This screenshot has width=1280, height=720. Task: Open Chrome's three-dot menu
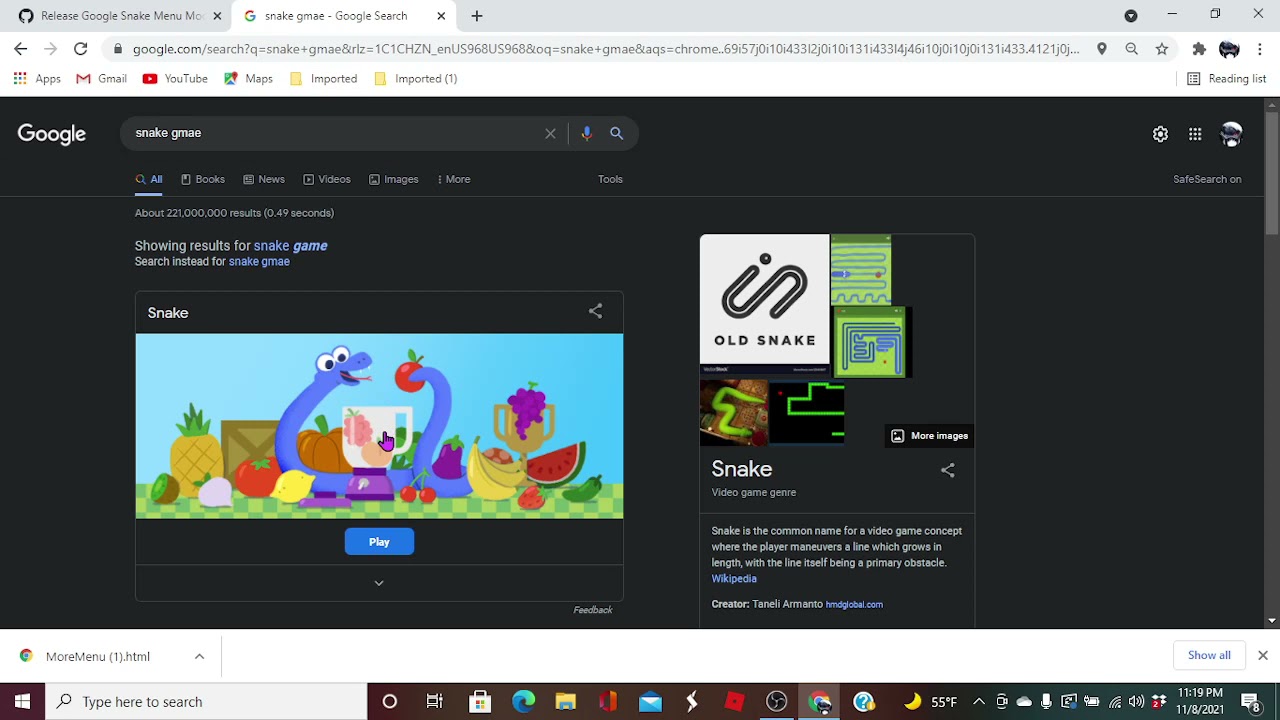click(1260, 49)
